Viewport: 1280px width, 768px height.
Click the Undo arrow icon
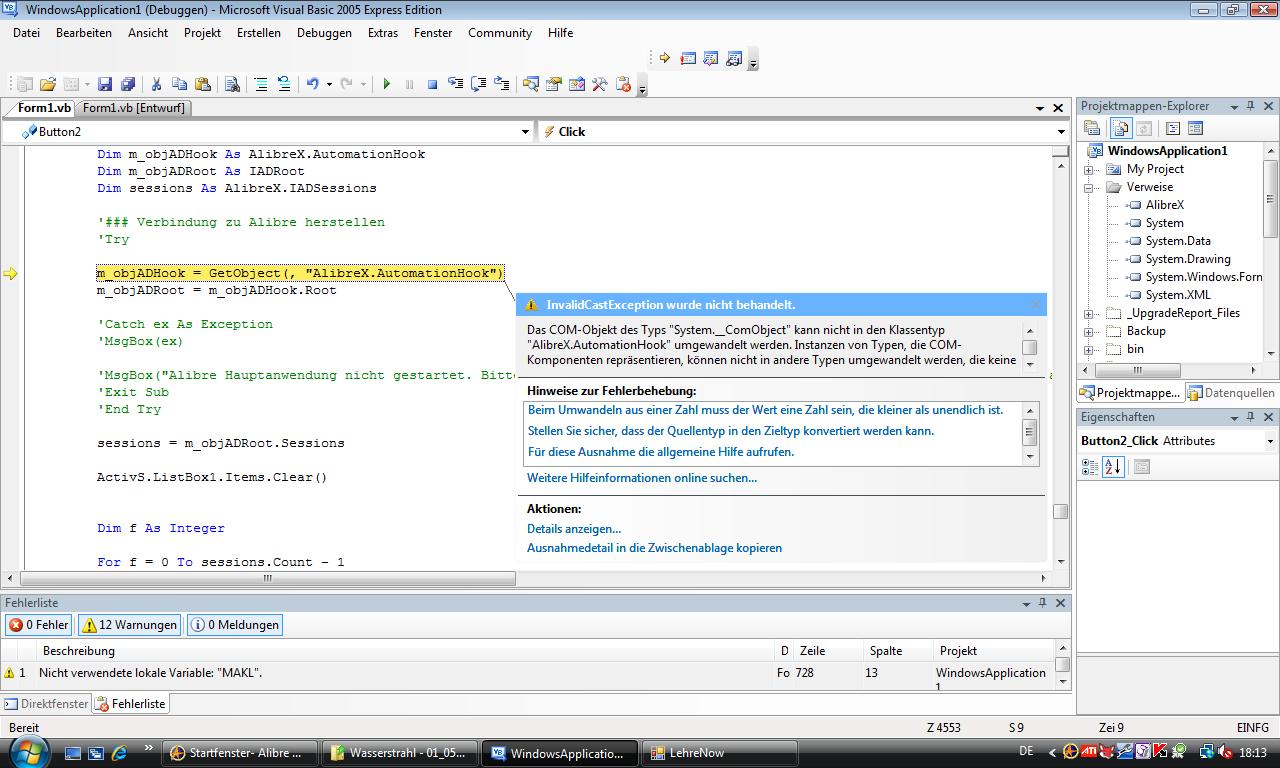click(x=313, y=85)
